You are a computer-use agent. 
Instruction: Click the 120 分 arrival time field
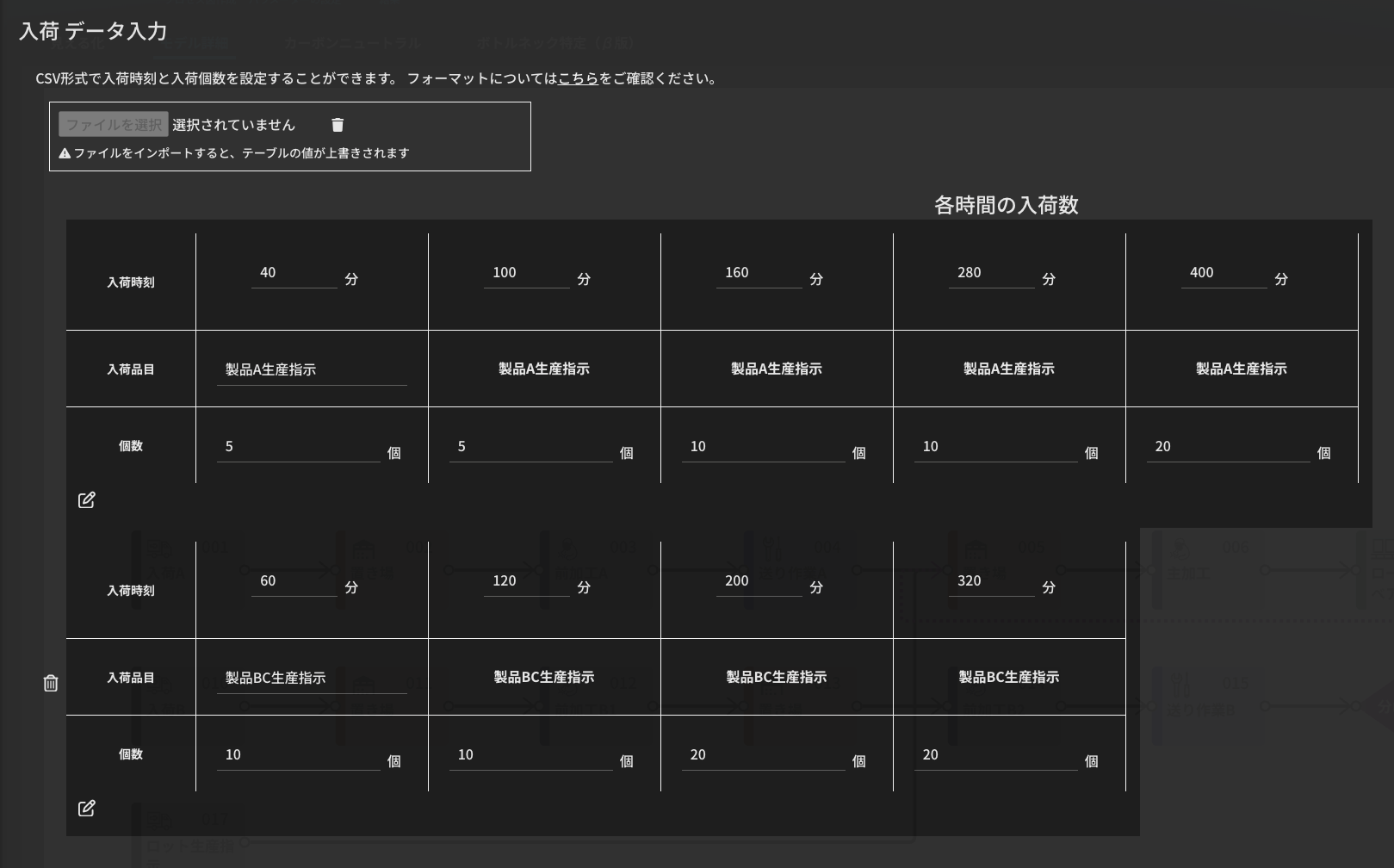pyautogui.click(x=526, y=581)
